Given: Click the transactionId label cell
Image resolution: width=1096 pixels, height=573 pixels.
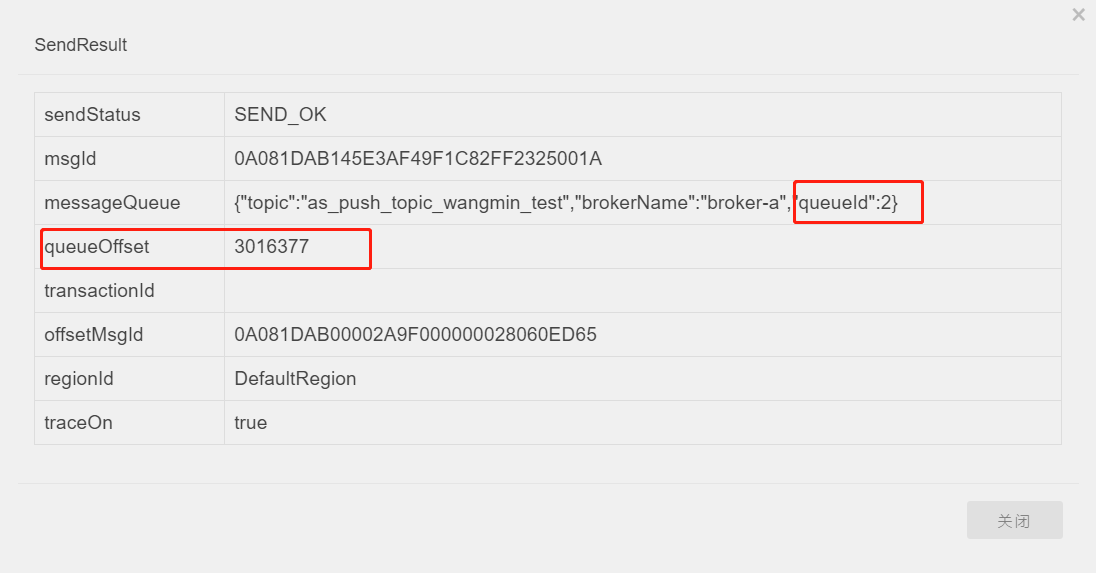Looking at the screenshot, I should (100, 291).
